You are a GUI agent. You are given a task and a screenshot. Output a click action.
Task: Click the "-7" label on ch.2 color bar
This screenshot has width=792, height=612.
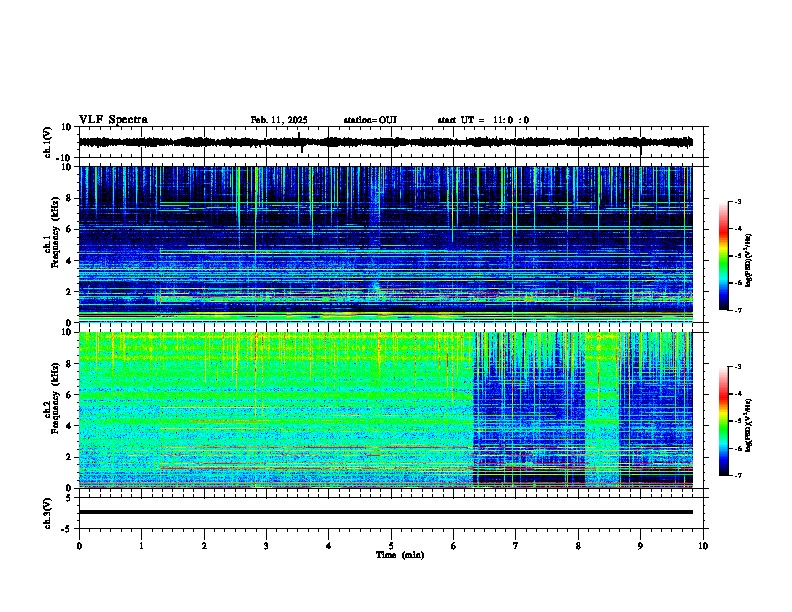pos(737,475)
